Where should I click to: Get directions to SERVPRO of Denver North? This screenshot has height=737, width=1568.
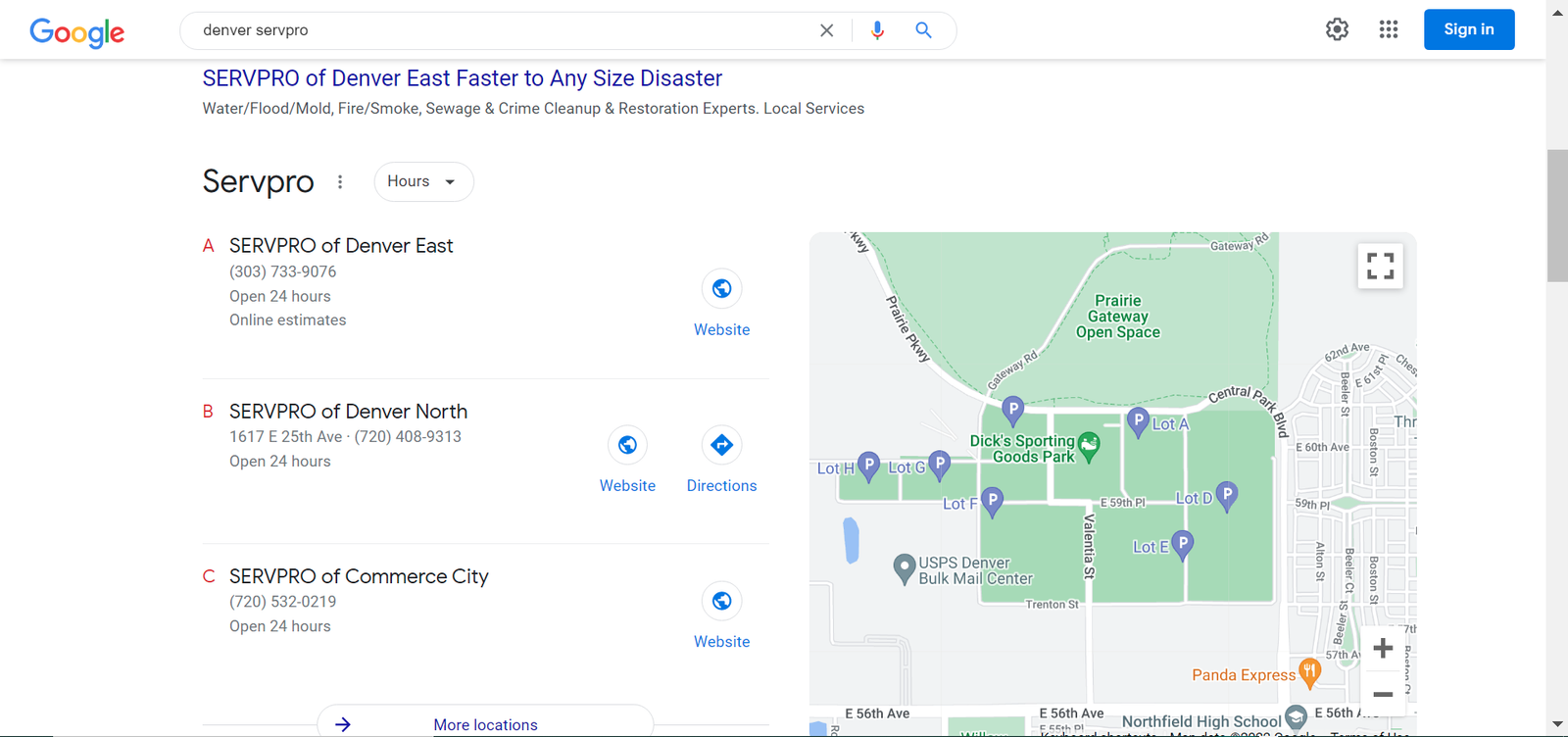(x=722, y=445)
